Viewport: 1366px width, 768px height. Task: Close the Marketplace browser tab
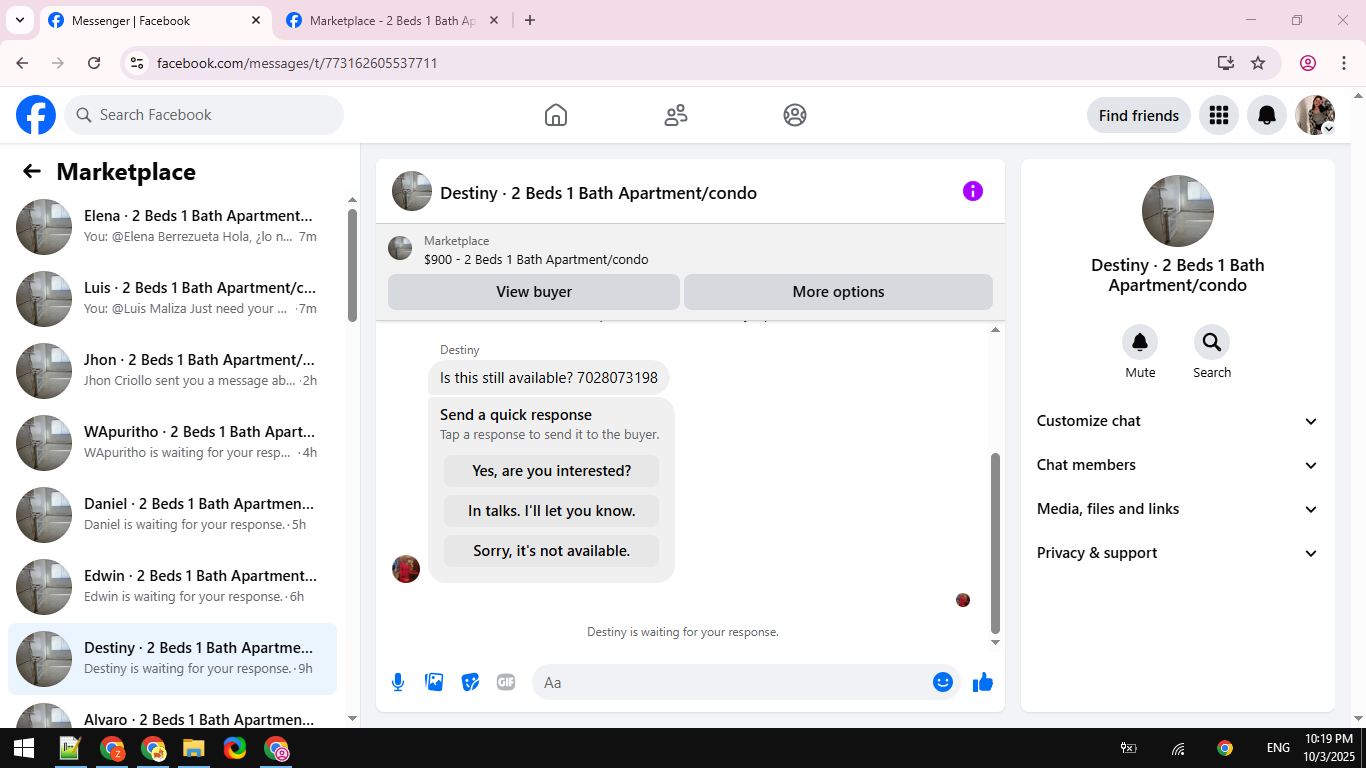click(493, 20)
